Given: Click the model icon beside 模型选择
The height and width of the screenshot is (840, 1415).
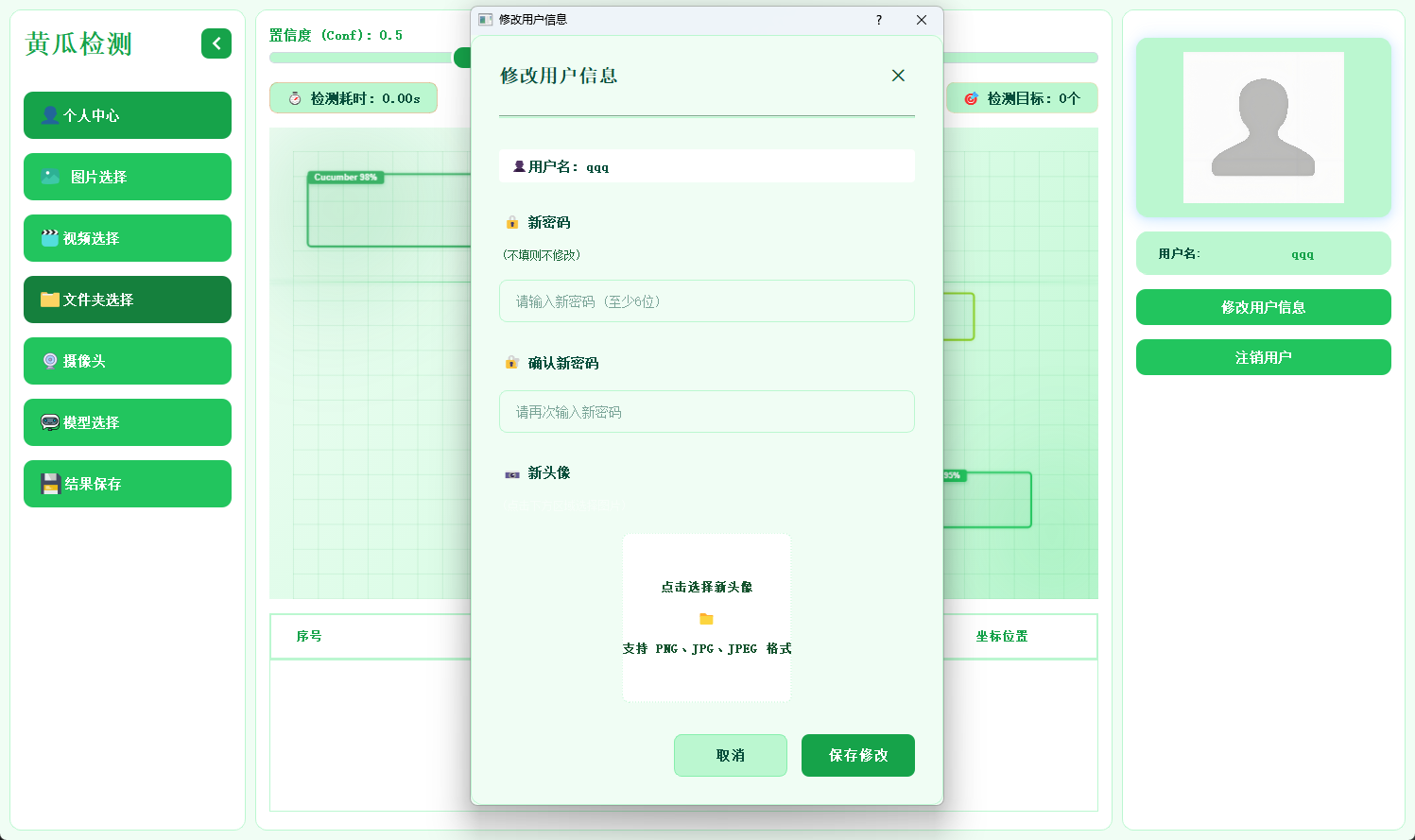Looking at the screenshot, I should 50,422.
